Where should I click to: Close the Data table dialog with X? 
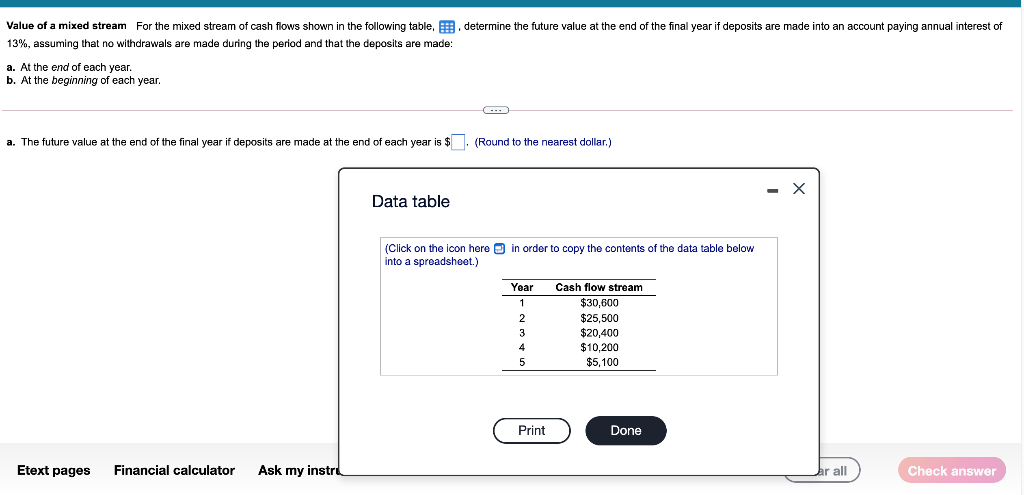click(799, 189)
